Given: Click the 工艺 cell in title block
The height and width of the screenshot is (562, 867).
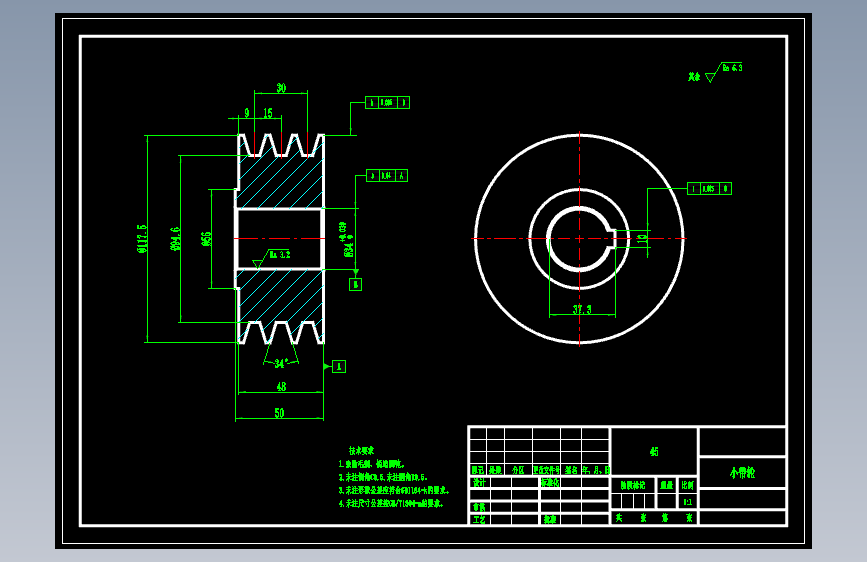Looking at the screenshot, I should point(479,519).
